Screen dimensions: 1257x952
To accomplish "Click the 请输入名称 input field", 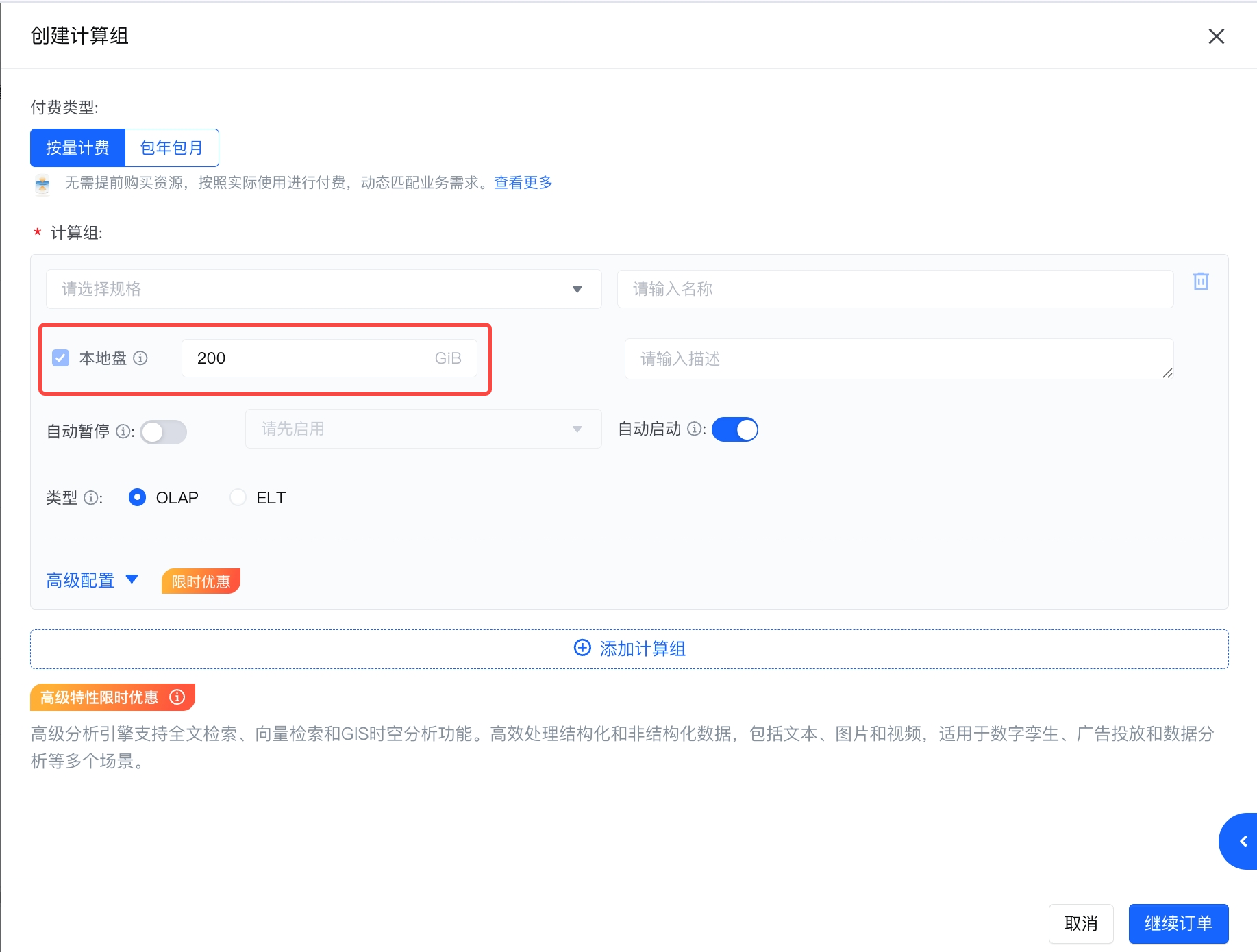I will [x=895, y=289].
